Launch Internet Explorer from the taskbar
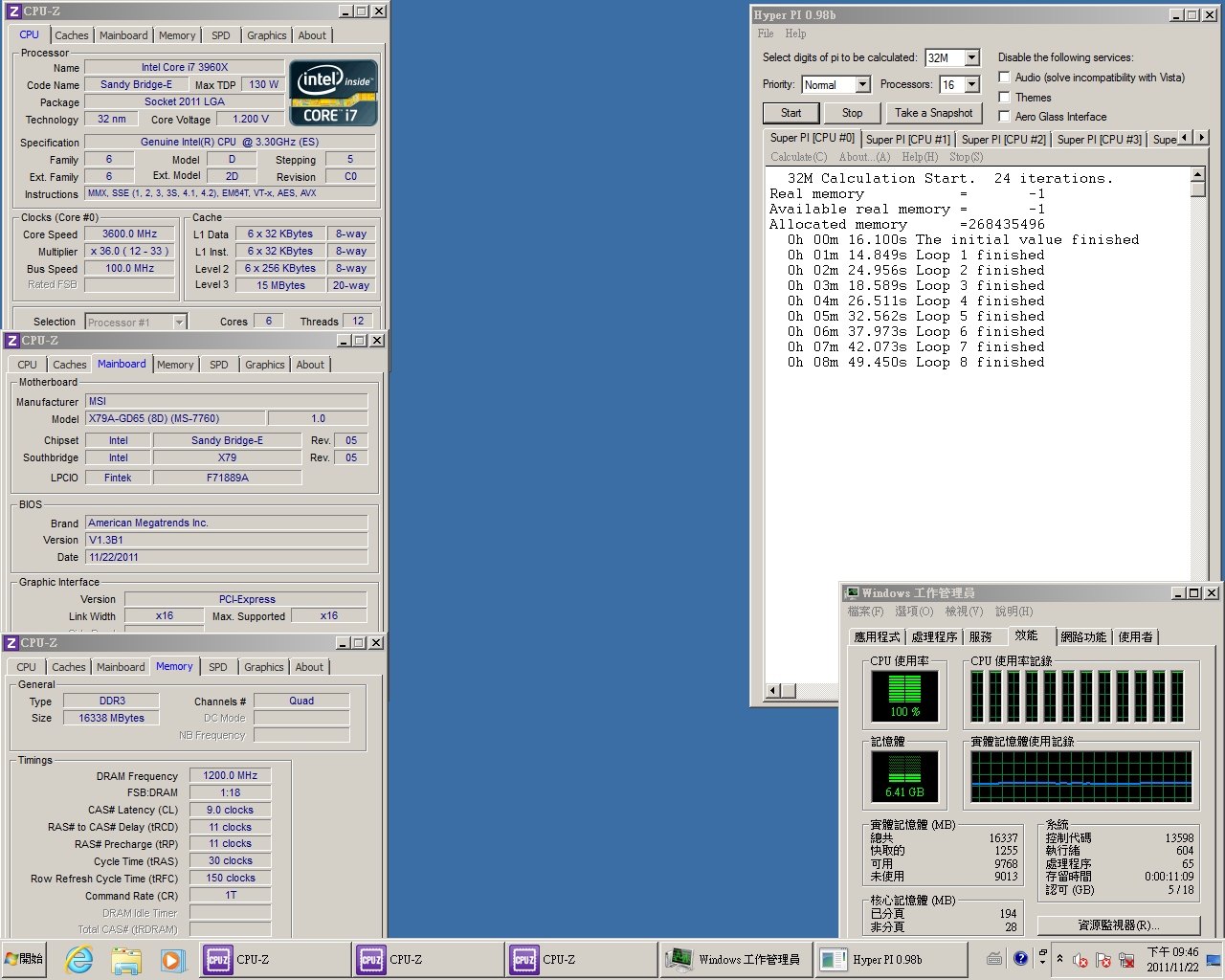Viewport: 1225px width, 980px height. pos(79,959)
